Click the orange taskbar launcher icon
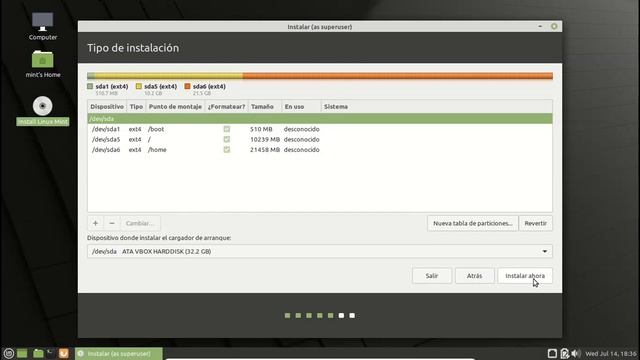This screenshot has height=360, width=640. [x=64, y=353]
